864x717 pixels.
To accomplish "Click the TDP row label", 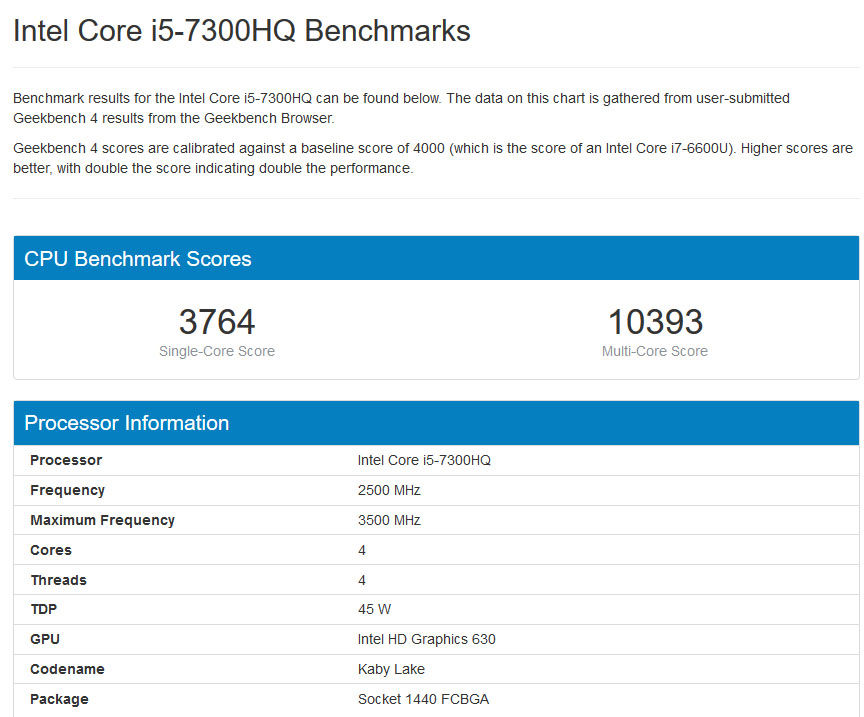I will pyautogui.click(x=44, y=609).
